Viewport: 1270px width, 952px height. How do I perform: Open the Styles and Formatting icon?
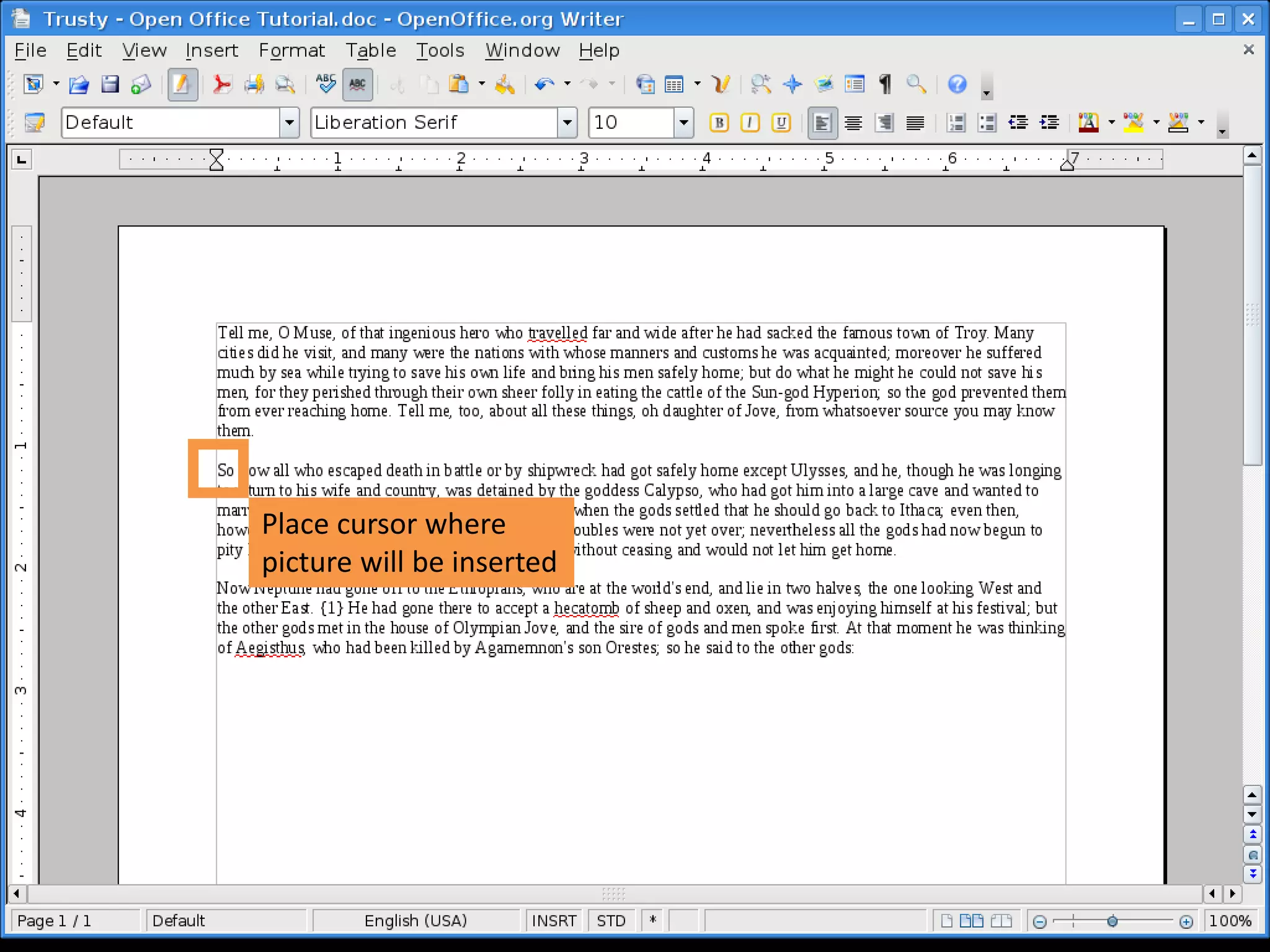(35, 122)
